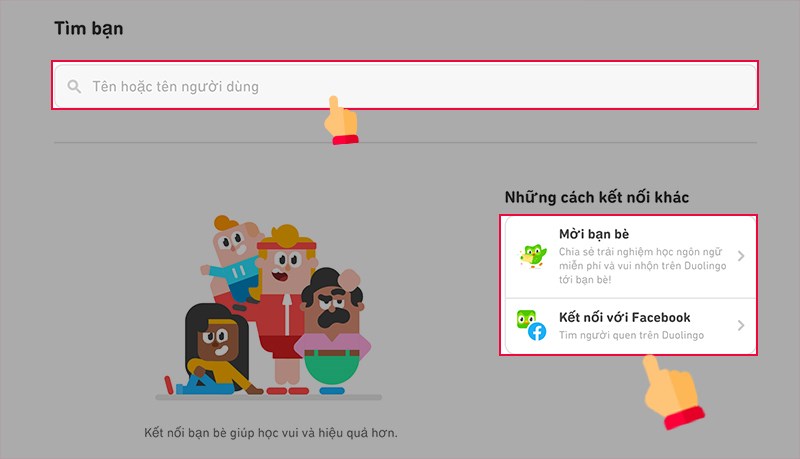Click the 'Tìm bạn' heading
This screenshot has height=459, width=800.
[88, 28]
